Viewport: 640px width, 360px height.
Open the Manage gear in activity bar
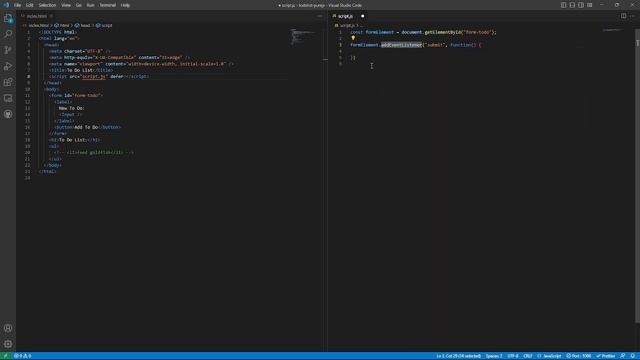coord(8,344)
